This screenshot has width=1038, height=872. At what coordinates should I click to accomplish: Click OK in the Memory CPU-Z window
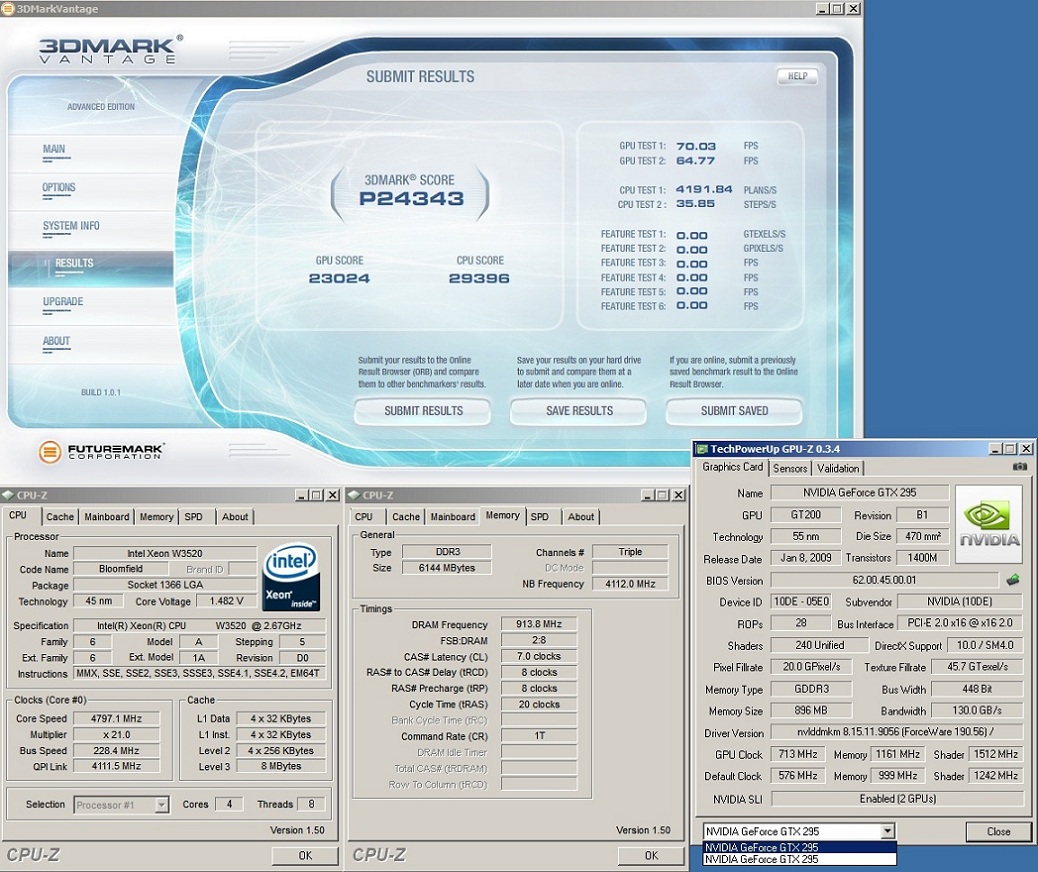651,855
